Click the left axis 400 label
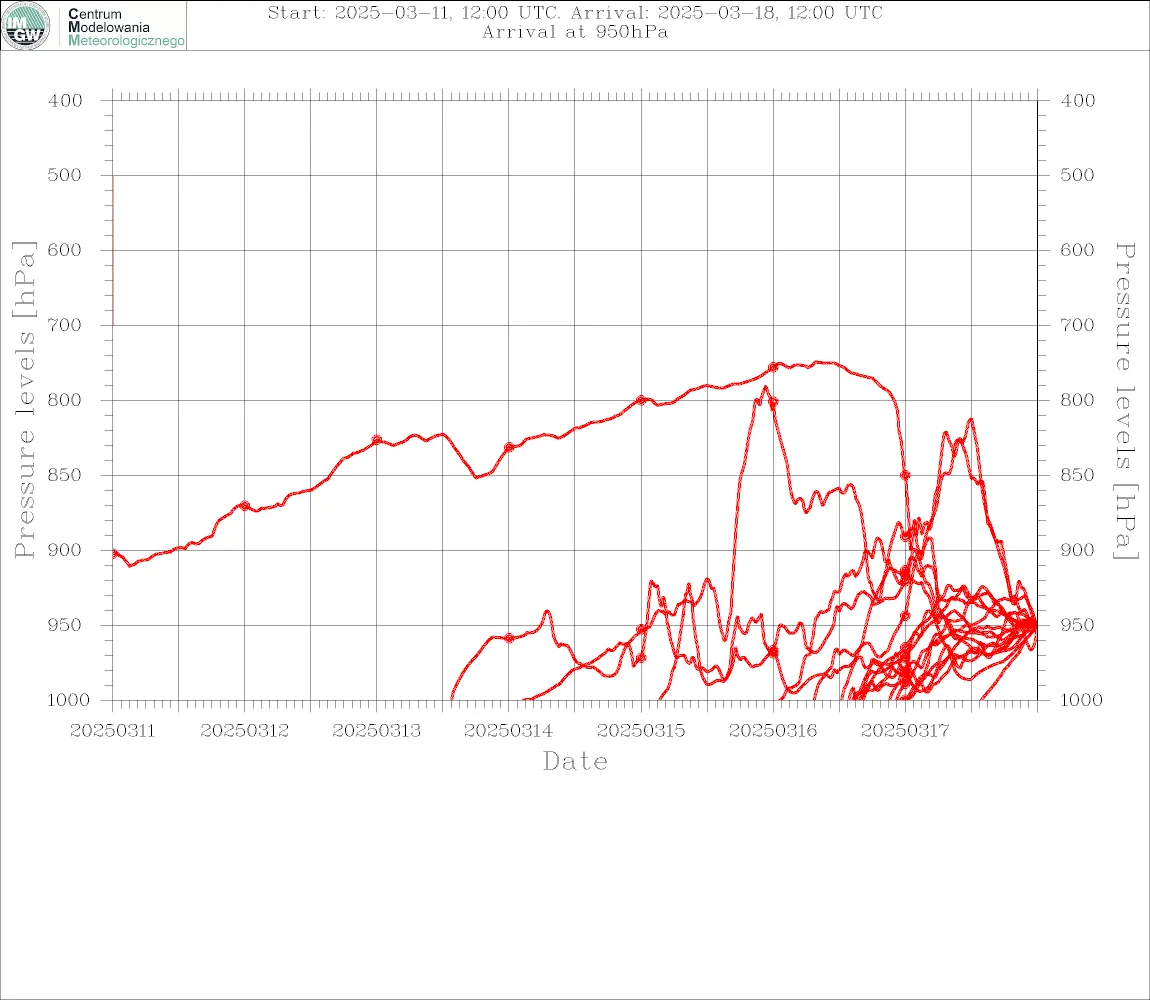Viewport: 1150px width, 1000px height. 65,101
